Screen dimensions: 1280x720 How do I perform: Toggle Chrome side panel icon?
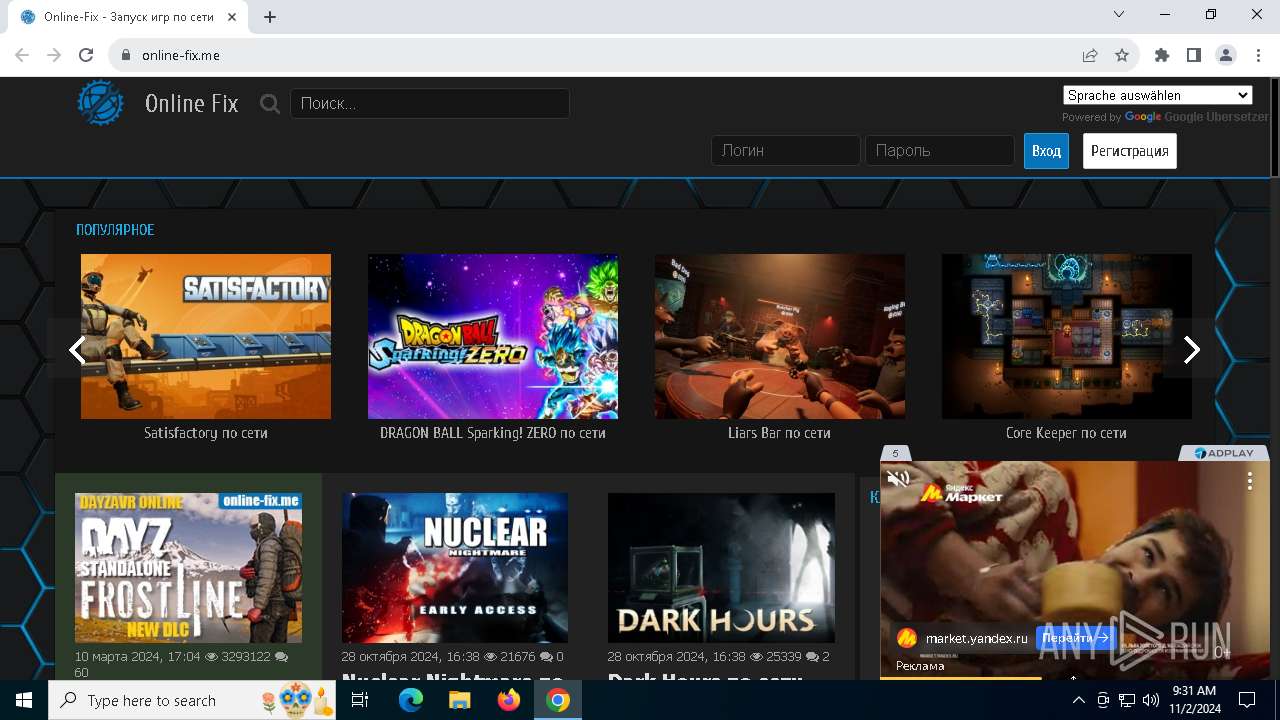tap(1194, 55)
